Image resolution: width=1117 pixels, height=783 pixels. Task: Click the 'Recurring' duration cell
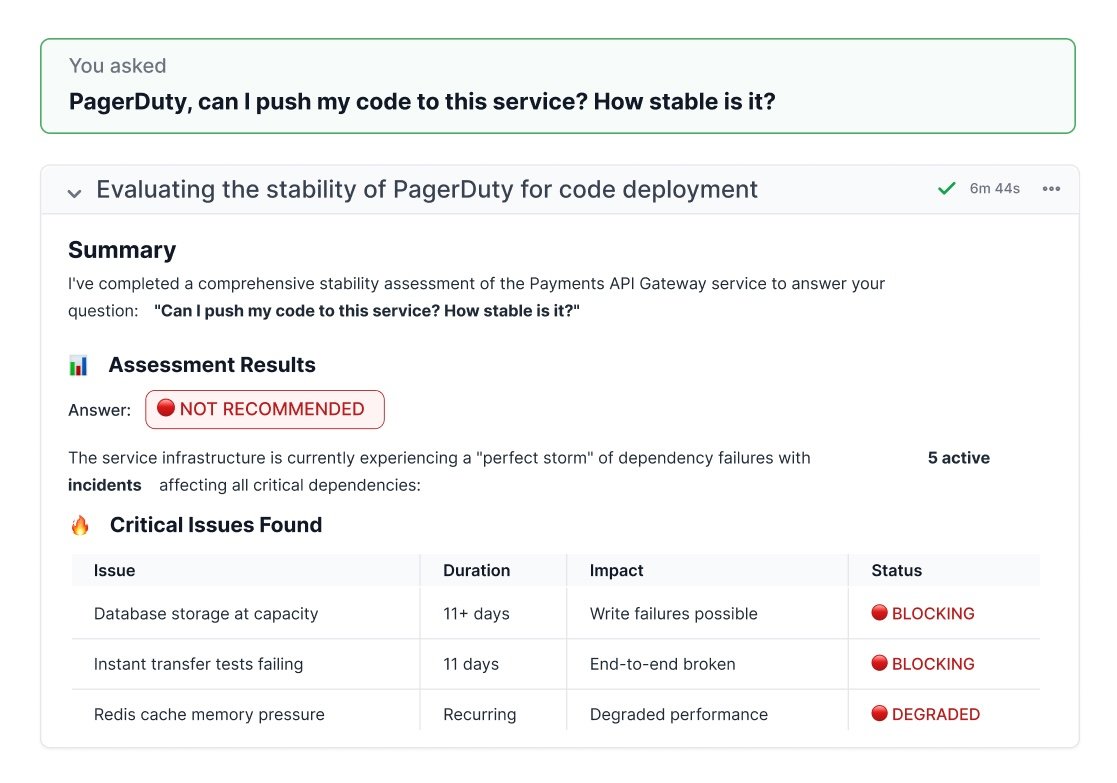coord(479,715)
